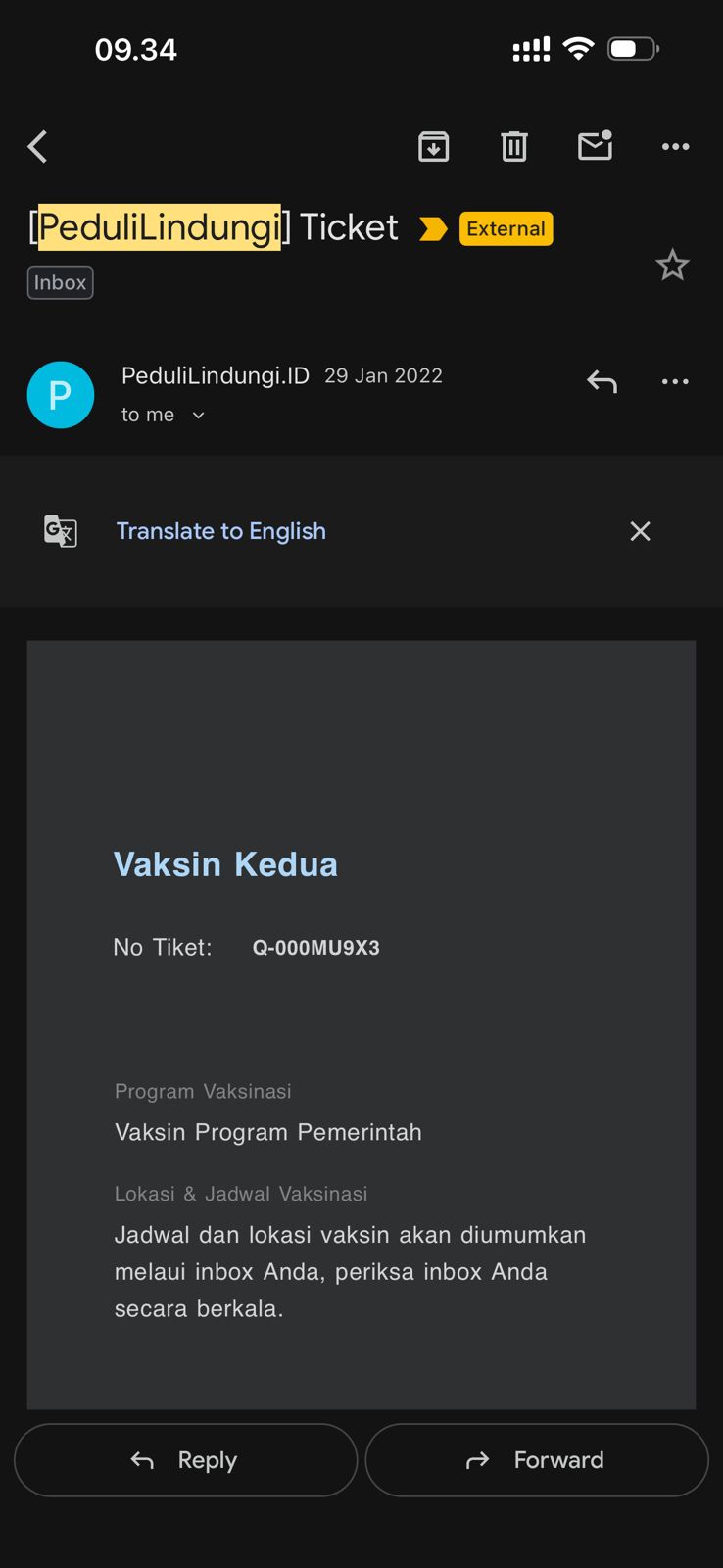Go back using the back arrow

click(x=38, y=147)
